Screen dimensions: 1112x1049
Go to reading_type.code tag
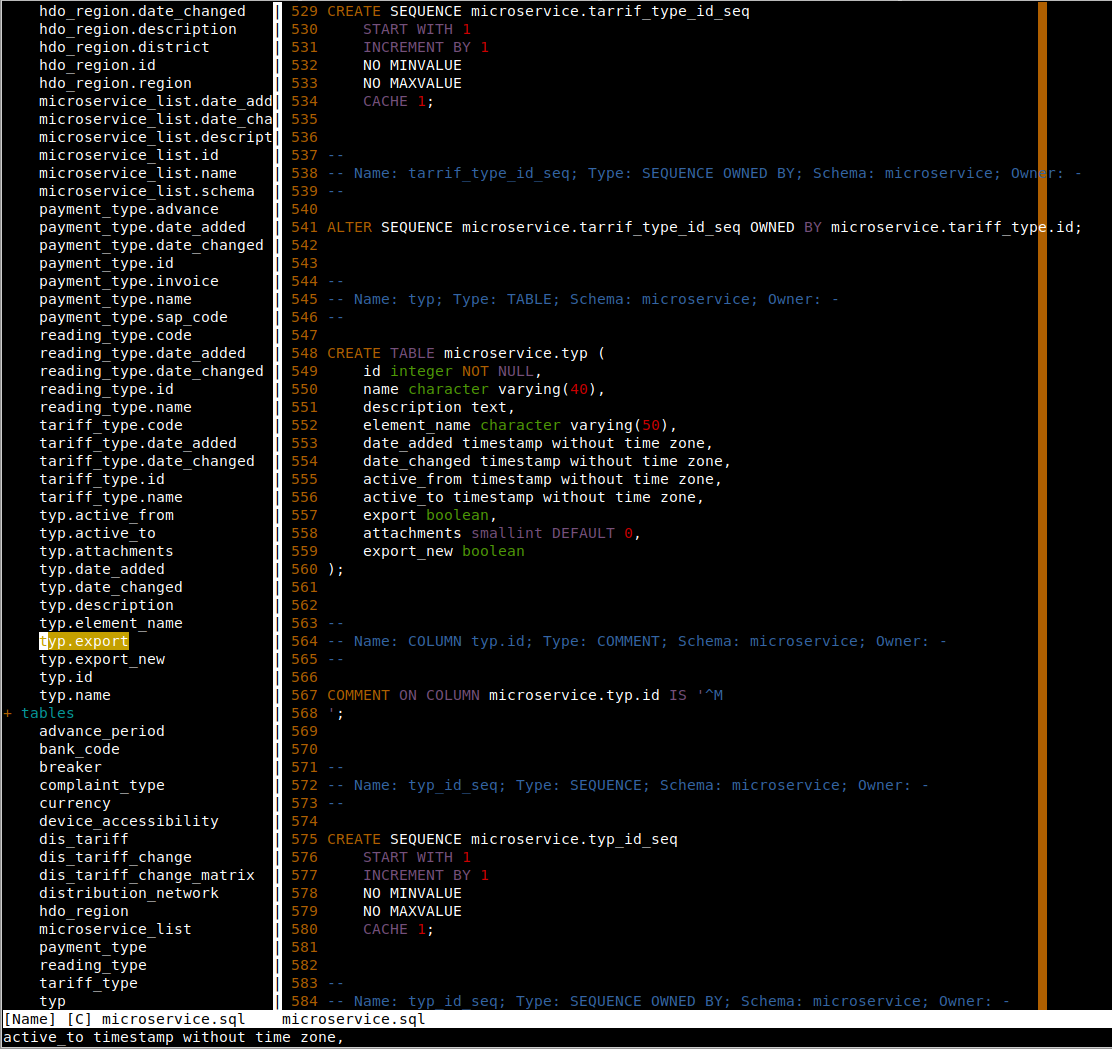[115, 335]
